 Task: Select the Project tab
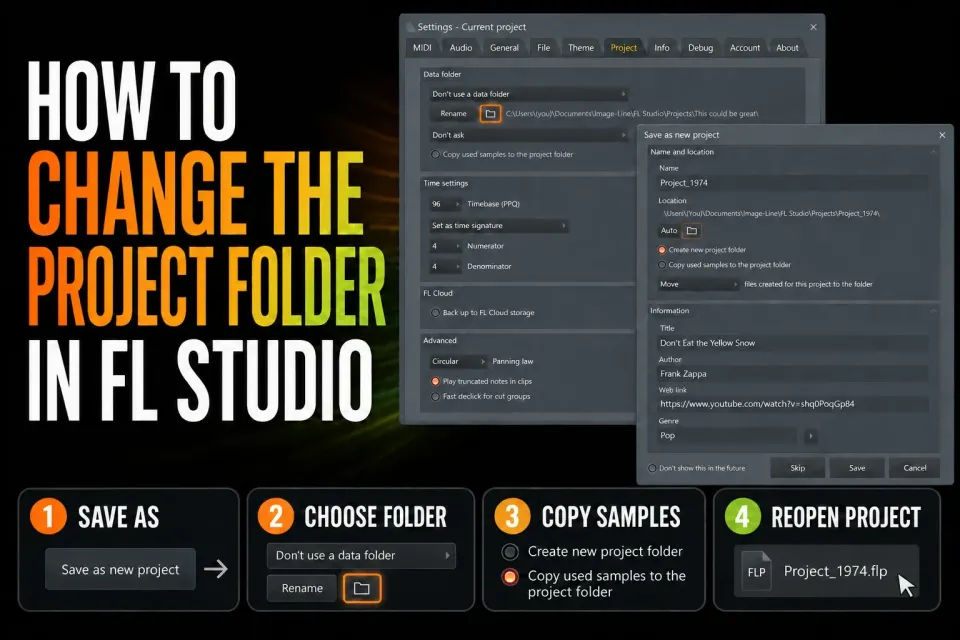[x=623, y=48]
